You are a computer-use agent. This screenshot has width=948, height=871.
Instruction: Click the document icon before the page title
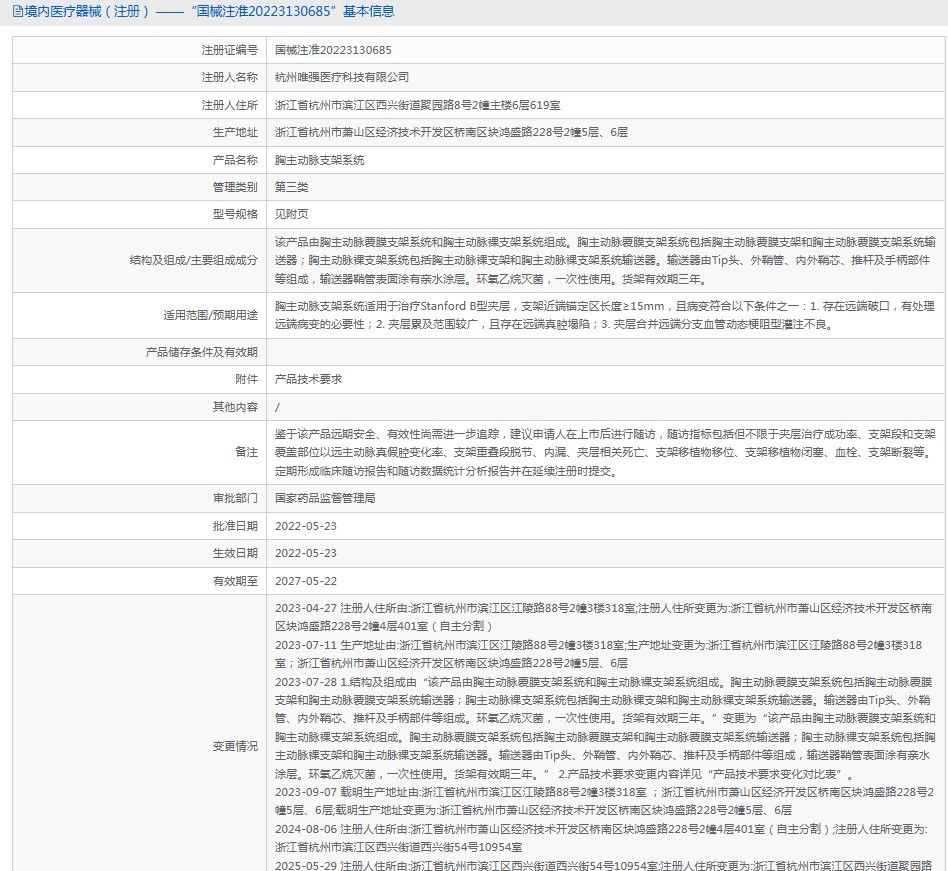(18, 11)
